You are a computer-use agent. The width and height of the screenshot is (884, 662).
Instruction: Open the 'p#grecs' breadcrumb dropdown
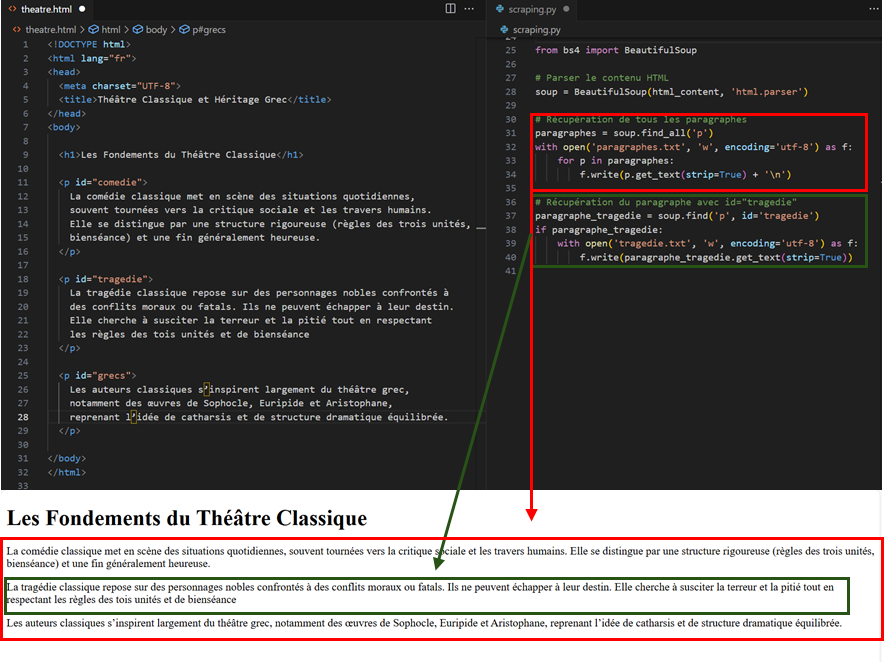[x=209, y=29]
